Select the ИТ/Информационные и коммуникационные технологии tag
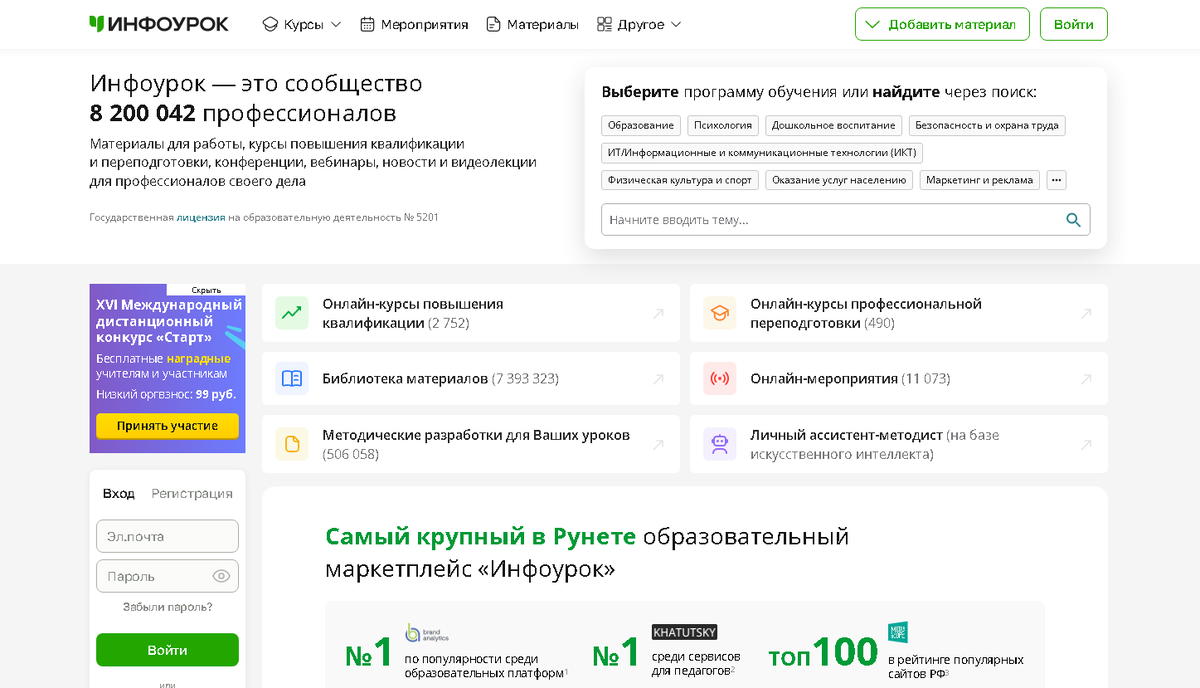The image size is (1200, 688). [x=762, y=153]
